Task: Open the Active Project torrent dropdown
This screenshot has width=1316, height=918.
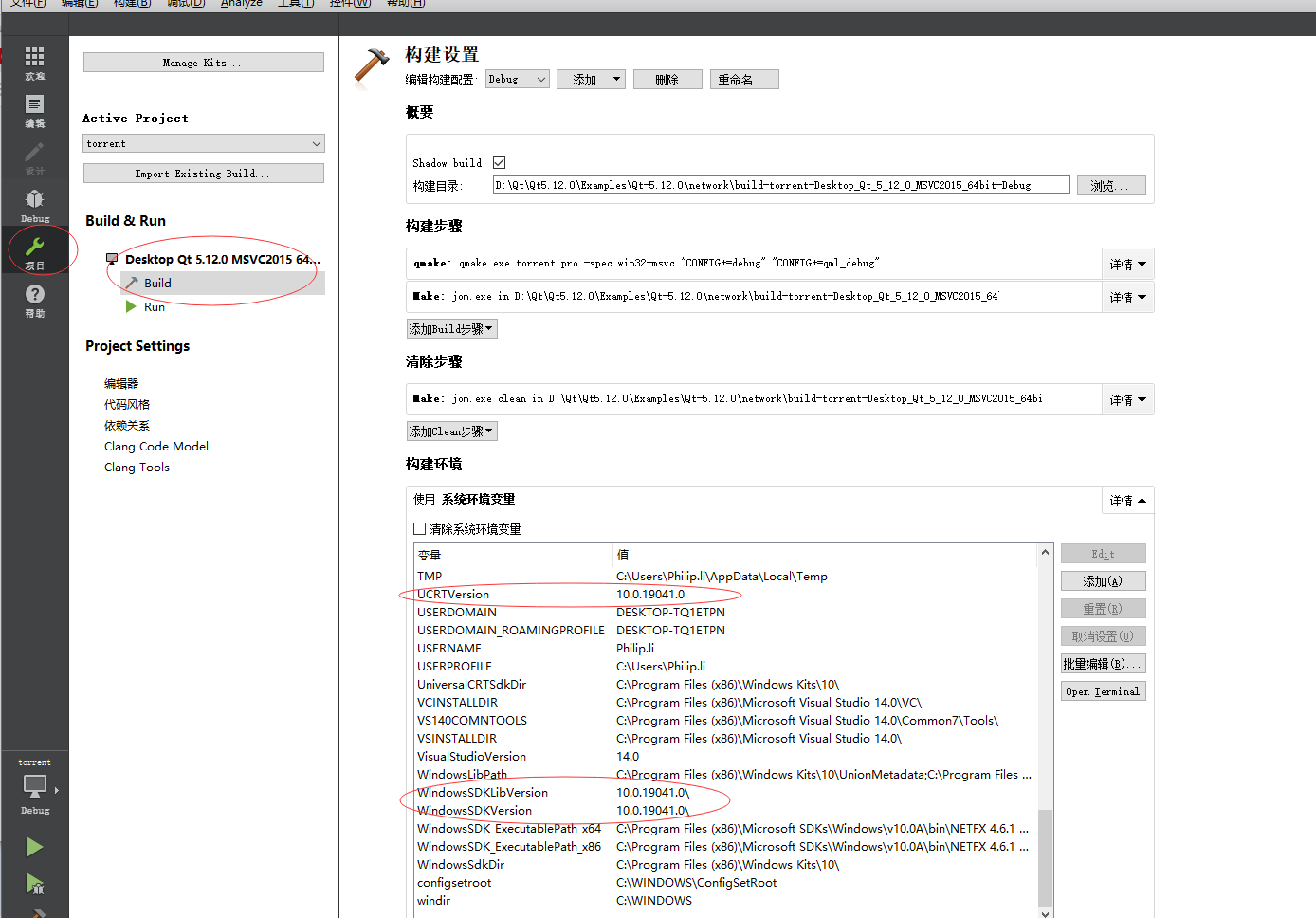Action: (203, 143)
